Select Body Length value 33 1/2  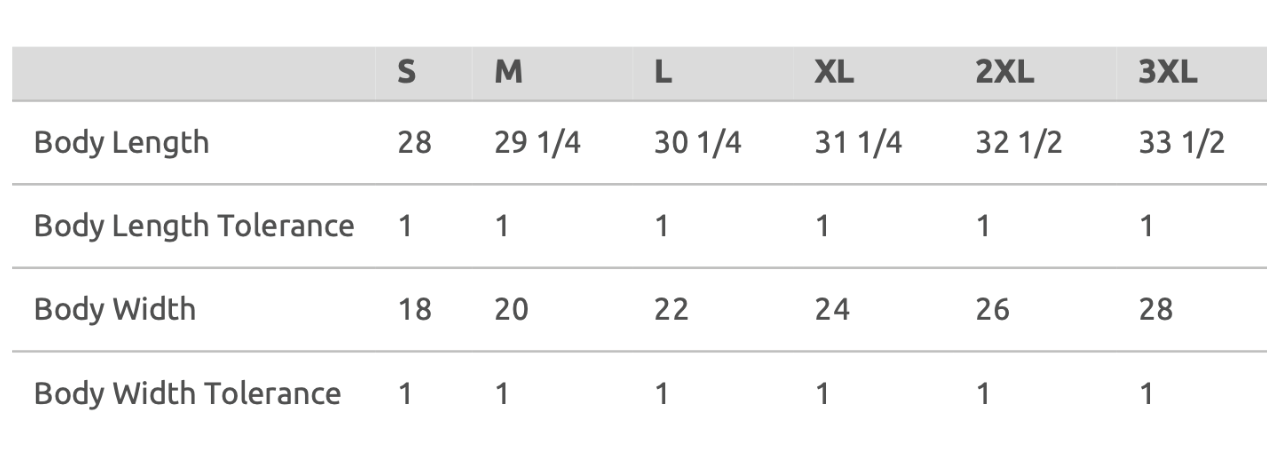1181,143
